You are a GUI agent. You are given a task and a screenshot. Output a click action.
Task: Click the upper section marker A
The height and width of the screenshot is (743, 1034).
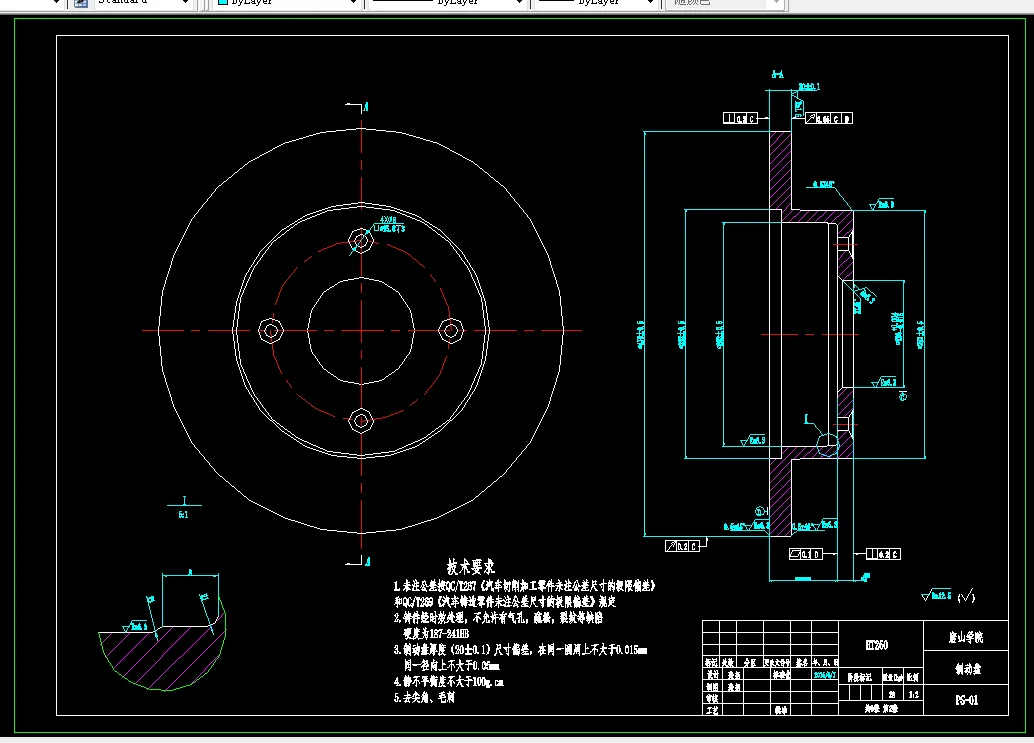coord(366,106)
